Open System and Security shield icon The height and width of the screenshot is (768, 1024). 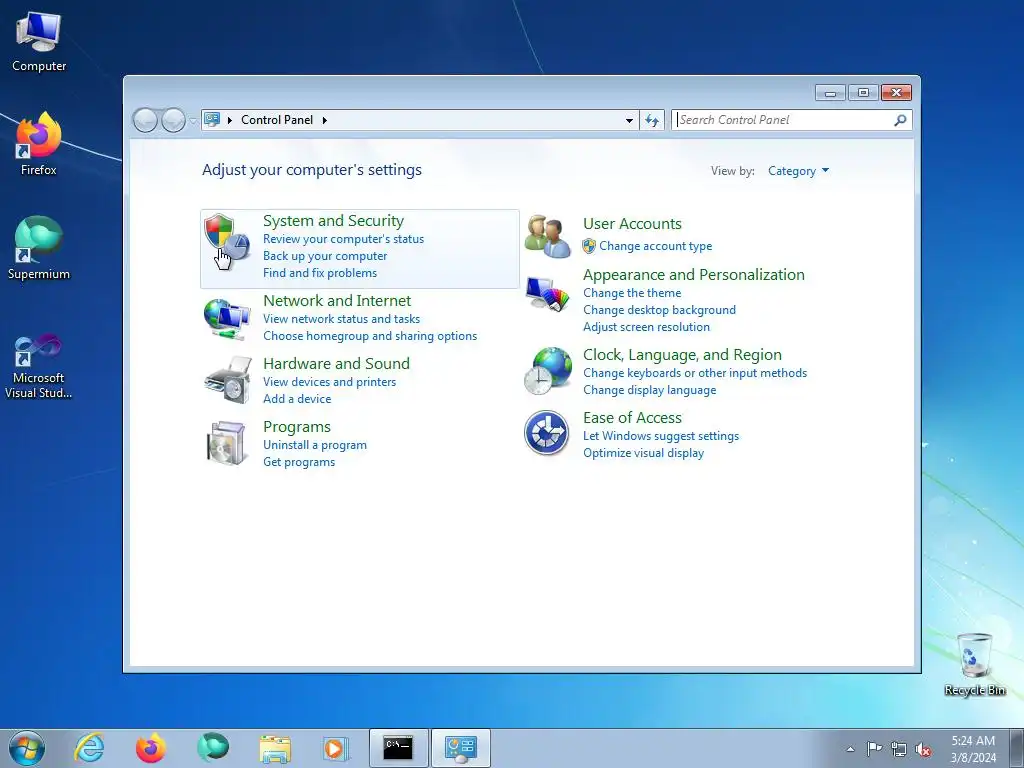pyautogui.click(x=227, y=238)
